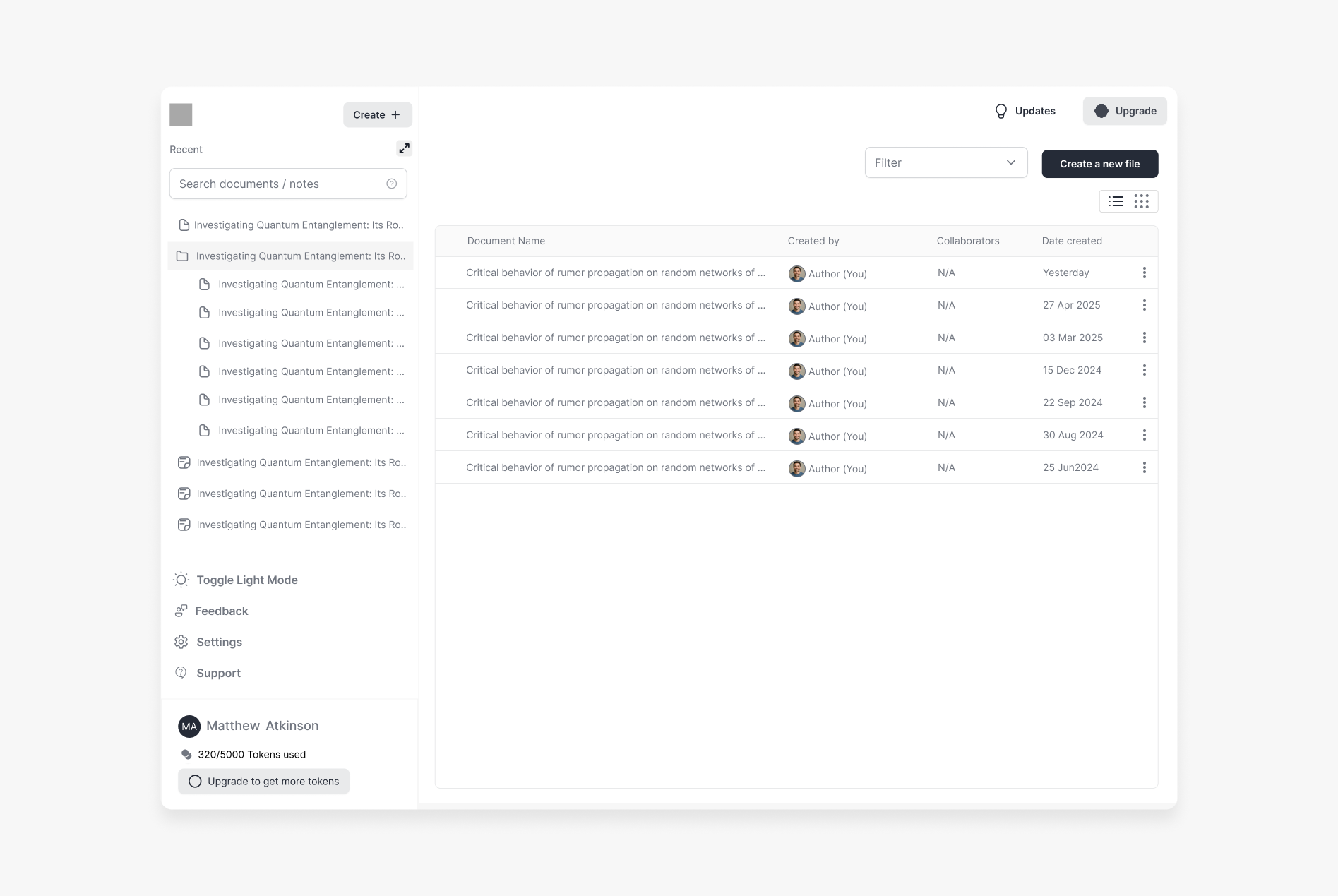
Task: Click the 30 Aug 2024 date cell
Action: tap(1073, 435)
